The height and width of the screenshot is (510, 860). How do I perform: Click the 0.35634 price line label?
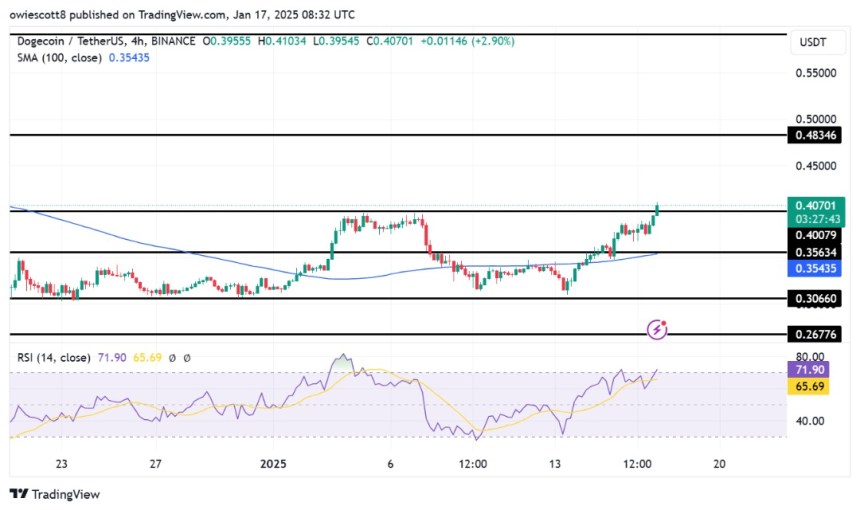[x=814, y=252]
